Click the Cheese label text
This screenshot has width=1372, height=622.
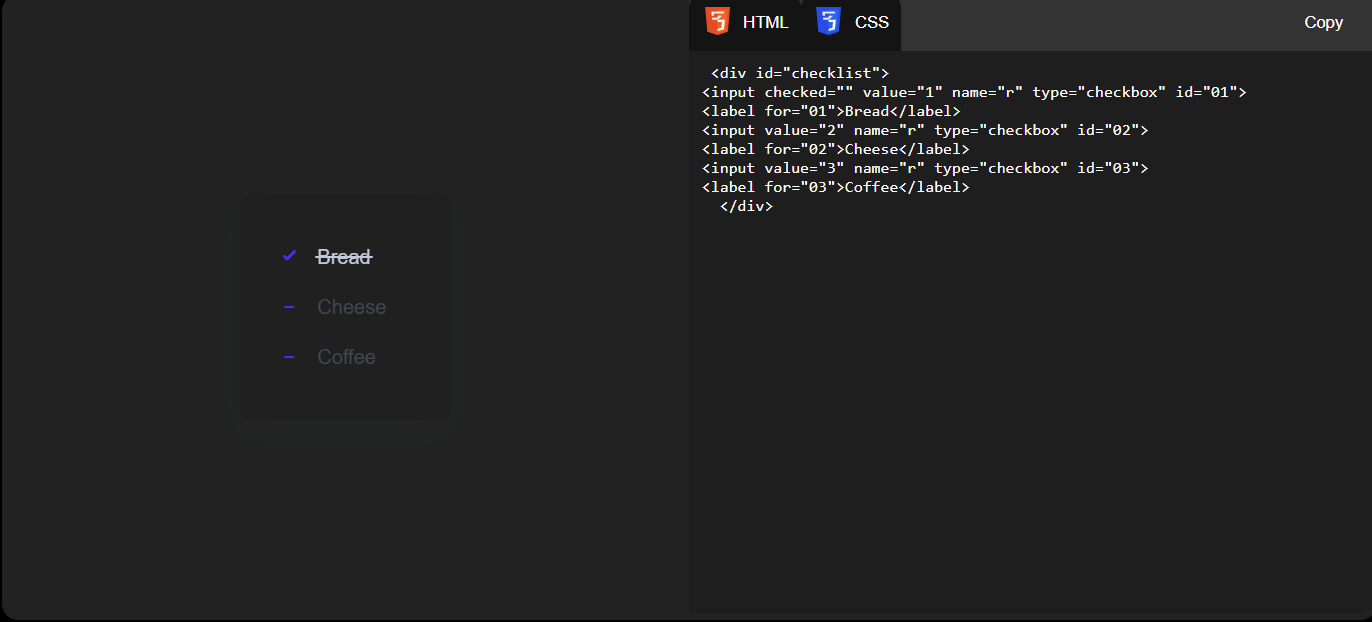click(351, 306)
